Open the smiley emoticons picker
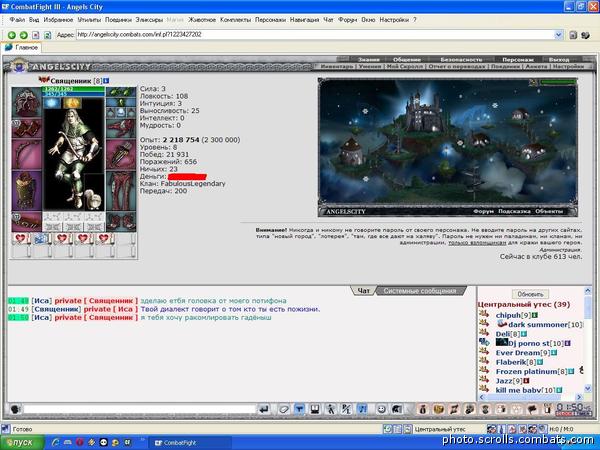This screenshot has height=450, width=600. tap(382, 409)
